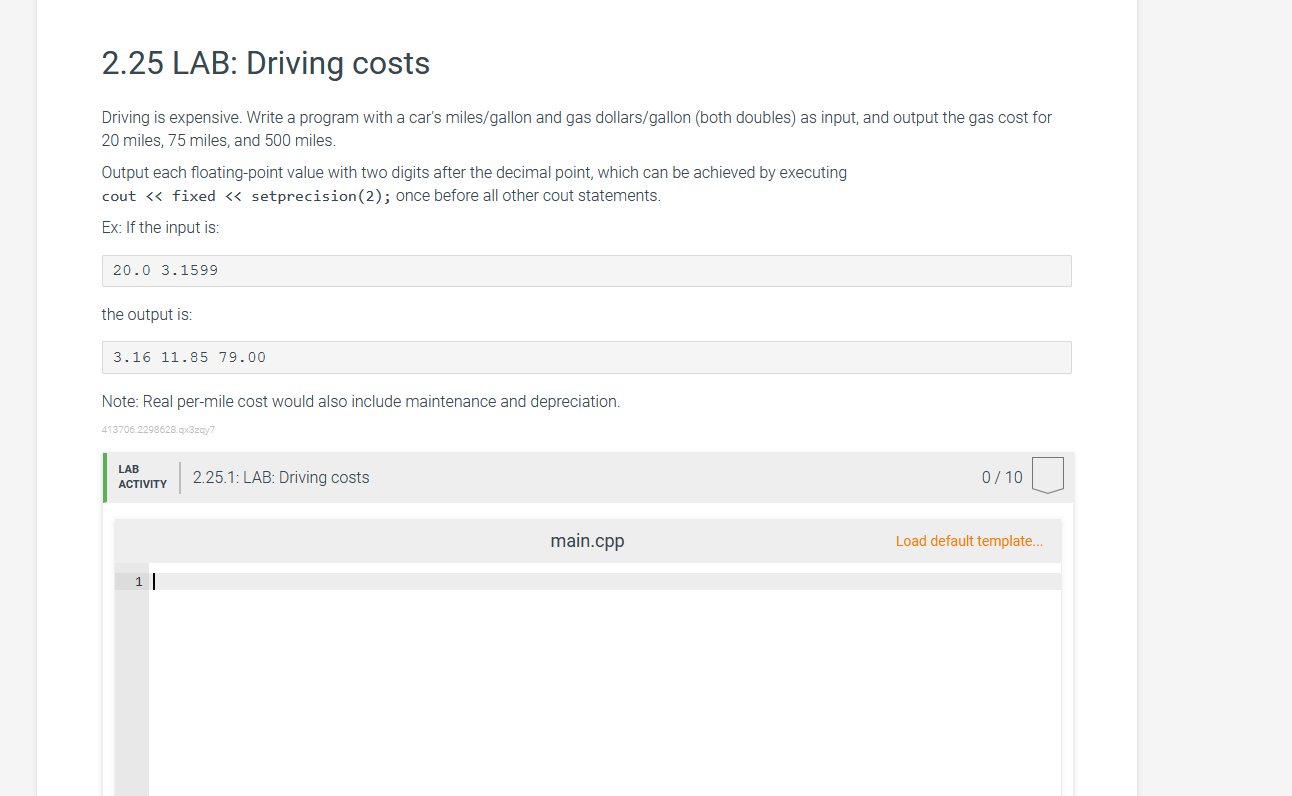Select the main.cpp file tab

point(587,541)
